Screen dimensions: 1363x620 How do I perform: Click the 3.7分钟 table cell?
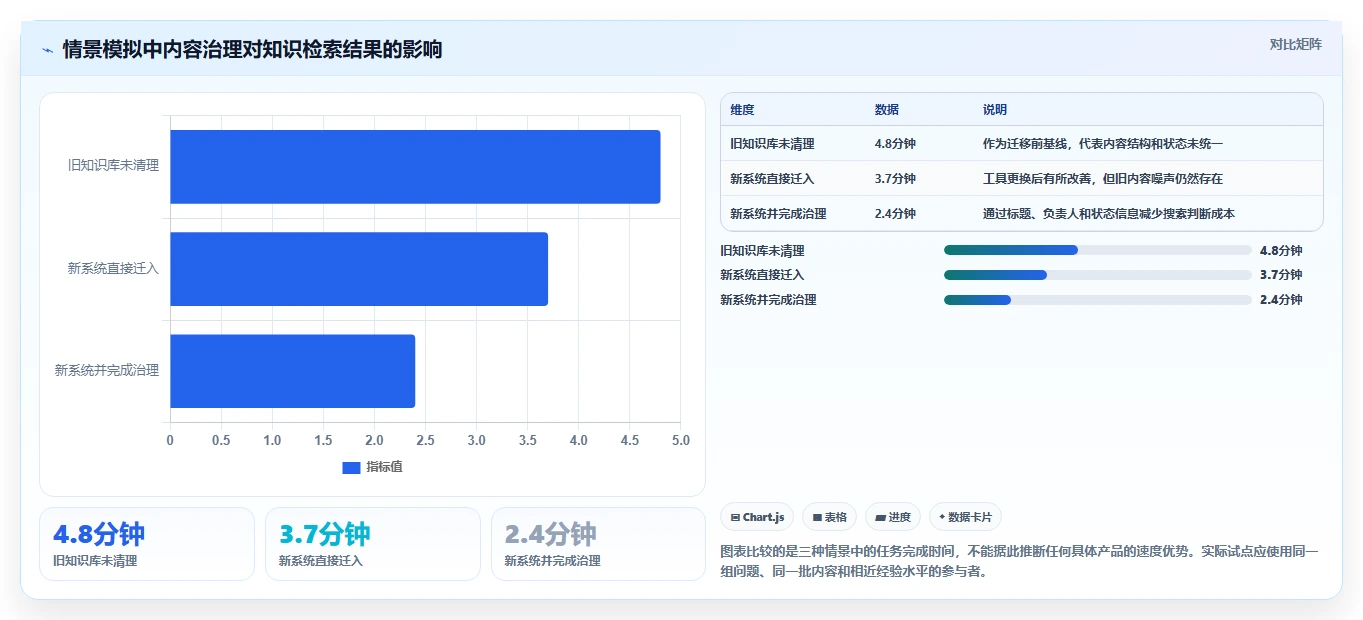coord(895,179)
